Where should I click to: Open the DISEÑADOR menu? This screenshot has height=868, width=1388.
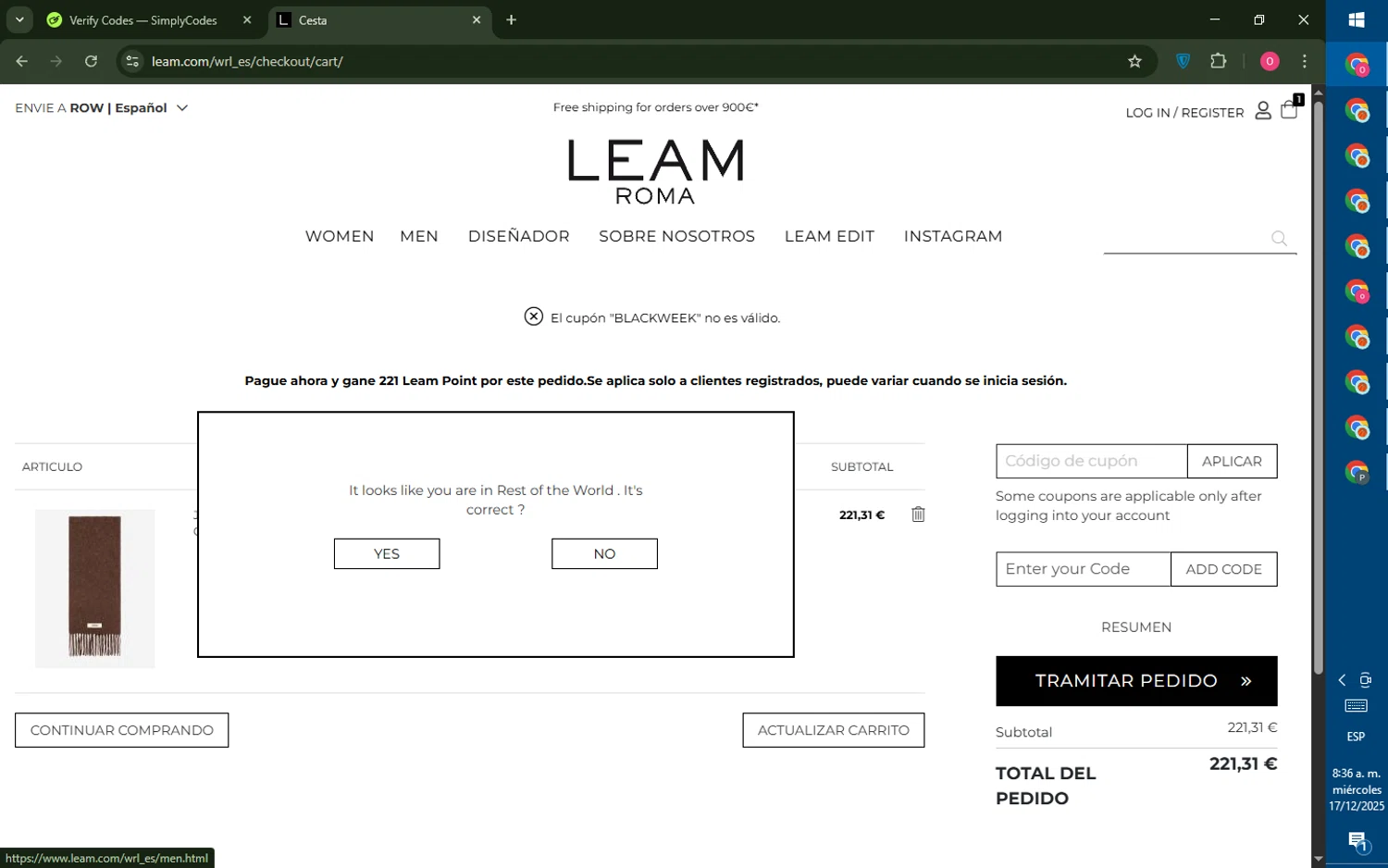coord(519,236)
